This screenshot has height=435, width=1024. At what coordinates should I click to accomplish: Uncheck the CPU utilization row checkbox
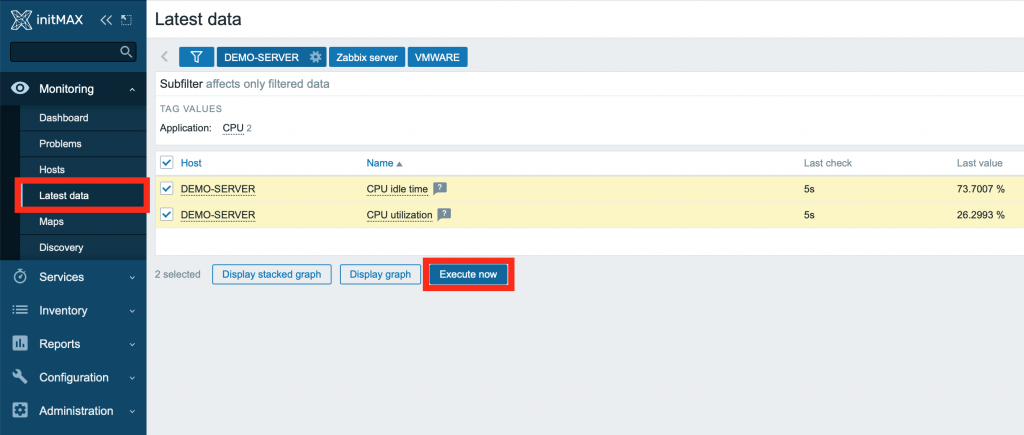[x=167, y=214]
